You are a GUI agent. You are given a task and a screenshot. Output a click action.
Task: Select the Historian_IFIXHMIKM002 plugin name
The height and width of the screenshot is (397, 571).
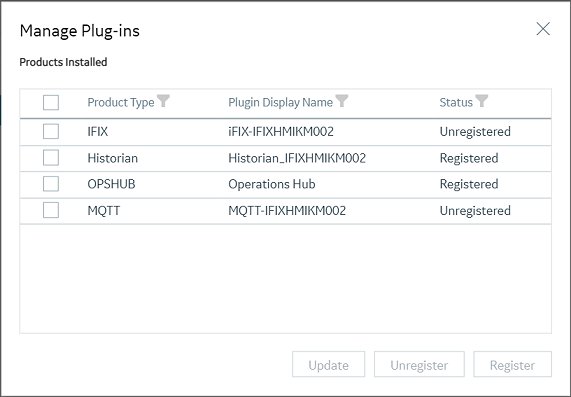point(297,158)
